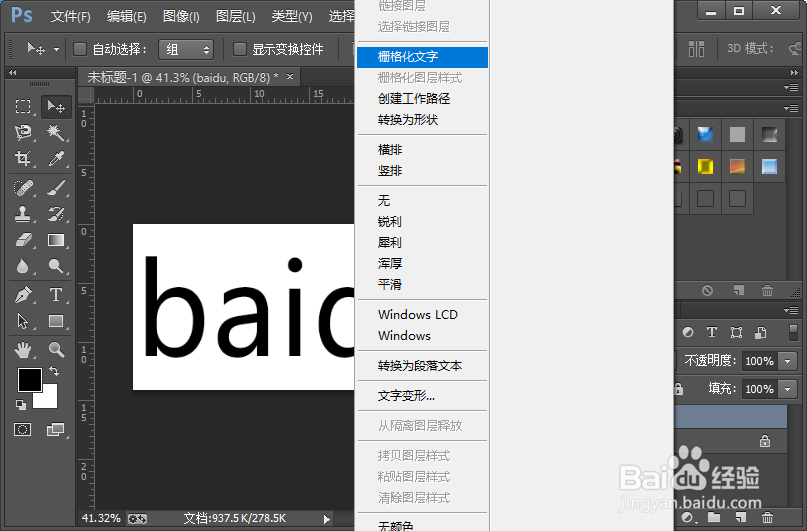
Task: Select the Clone Stamp tool
Action: [x=23, y=214]
